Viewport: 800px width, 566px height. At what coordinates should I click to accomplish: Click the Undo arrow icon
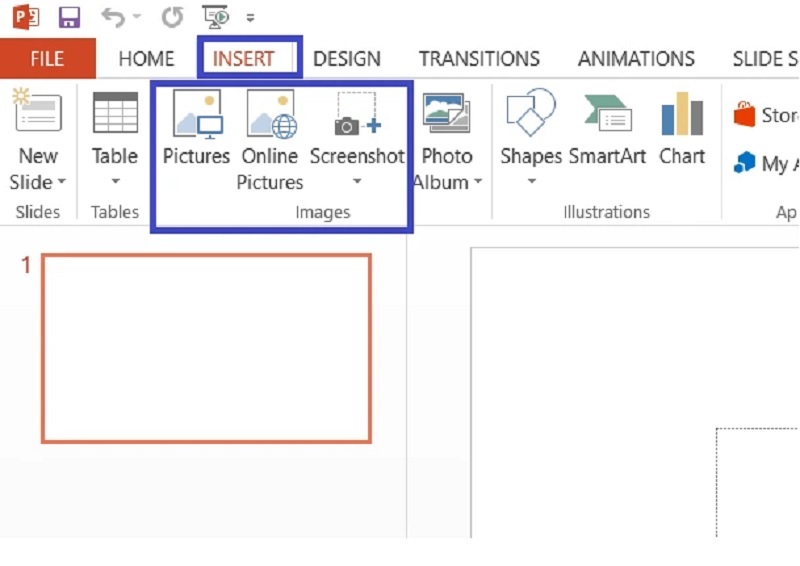point(113,17)
